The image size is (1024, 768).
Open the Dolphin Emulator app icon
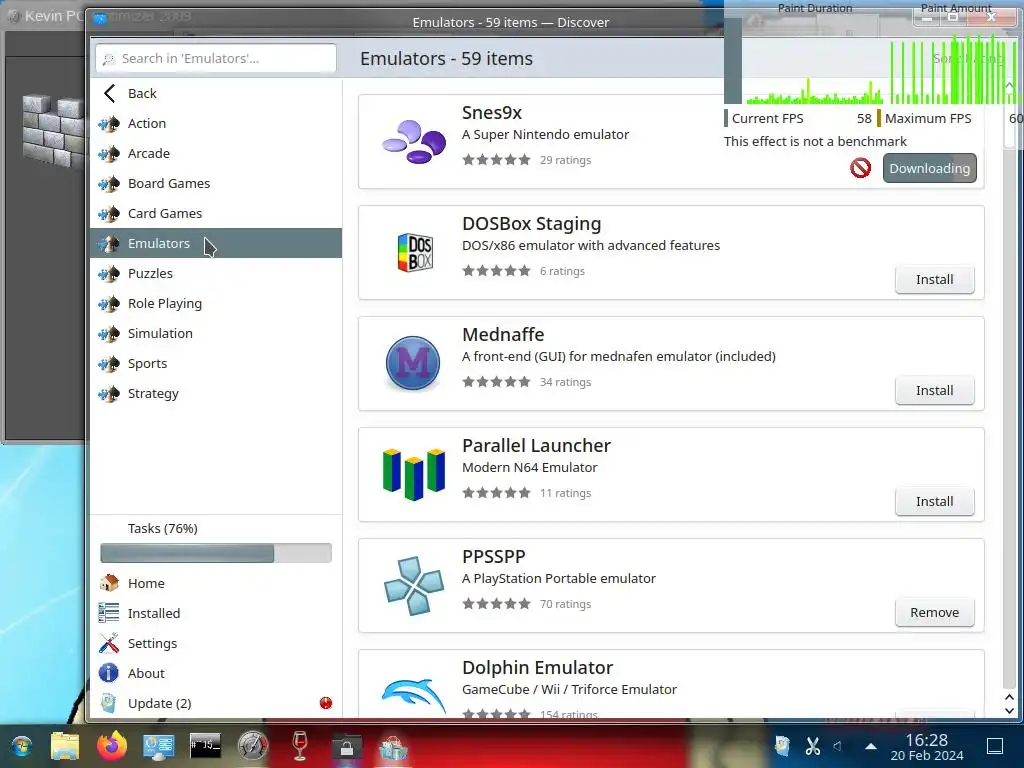[414, 696]
